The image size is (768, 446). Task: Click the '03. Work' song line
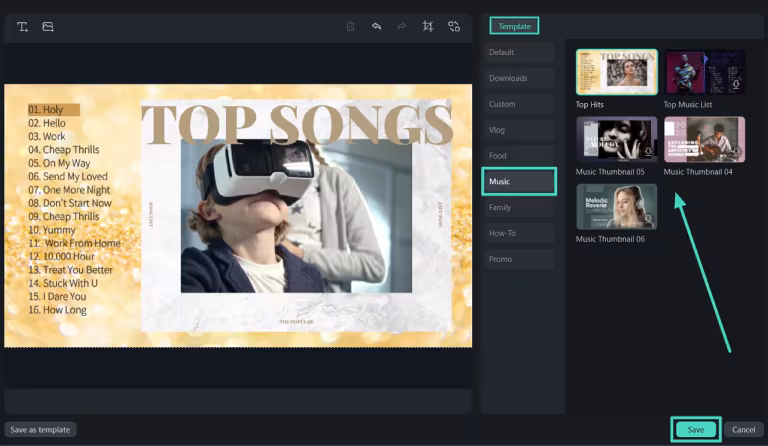tap(47, 137)
